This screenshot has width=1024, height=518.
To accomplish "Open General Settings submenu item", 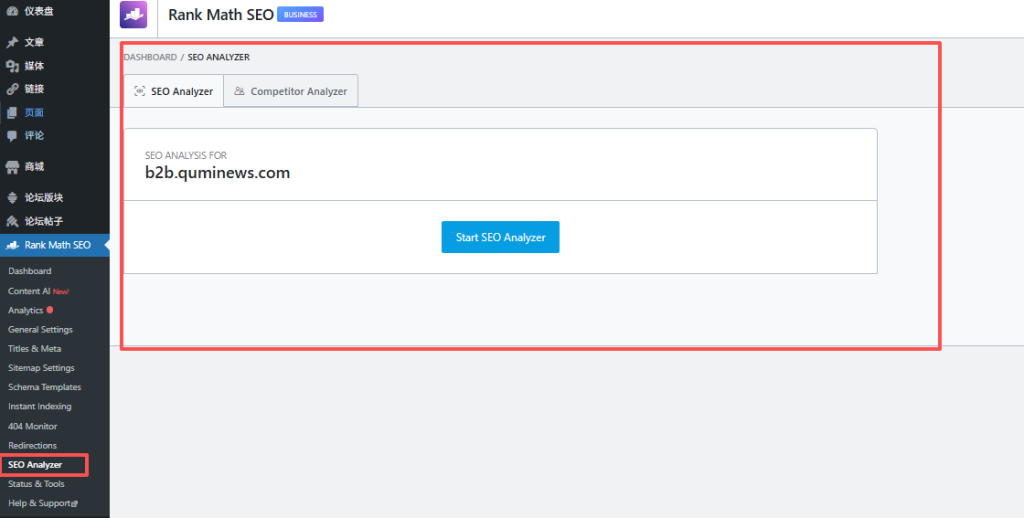I will 40,330.
